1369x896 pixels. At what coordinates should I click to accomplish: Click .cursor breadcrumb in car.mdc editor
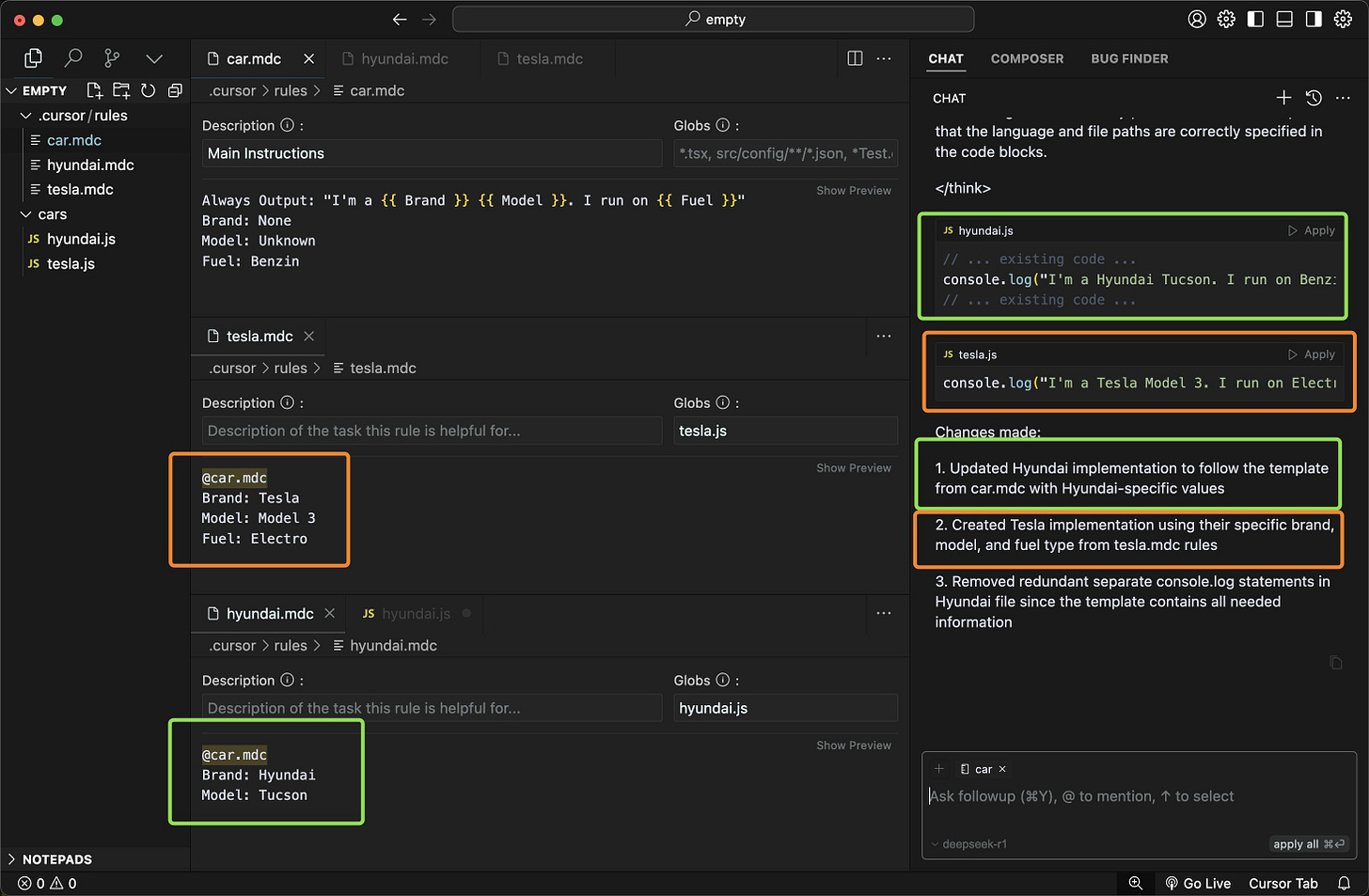click(232, 90)
